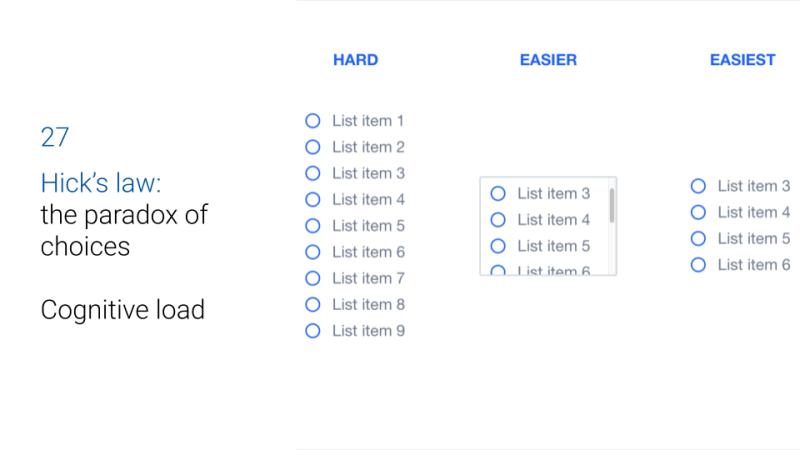Select List item 3 radio in EASIER scroll box
Screen dimensions: 800x450
tap(498, 193)
